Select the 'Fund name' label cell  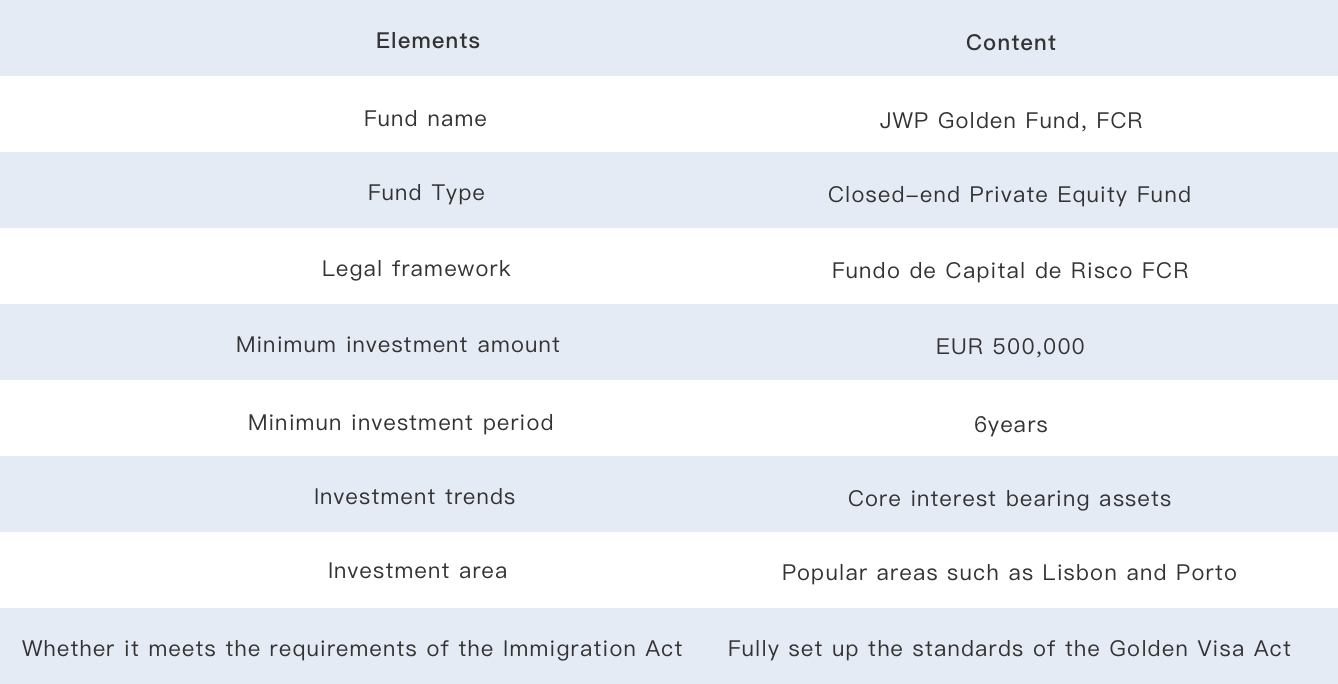pyautogui.click(x=425, y=119)
